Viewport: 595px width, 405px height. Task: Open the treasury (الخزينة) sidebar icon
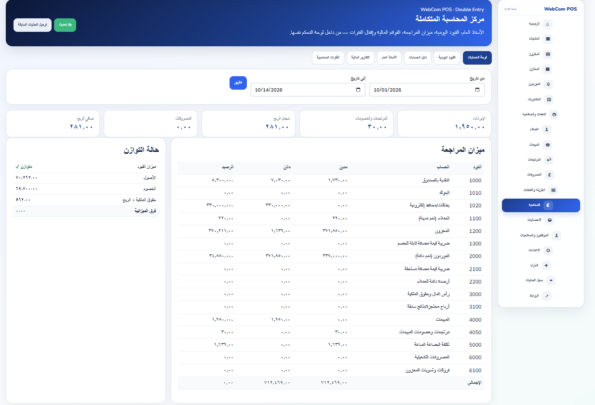point(553,190)
